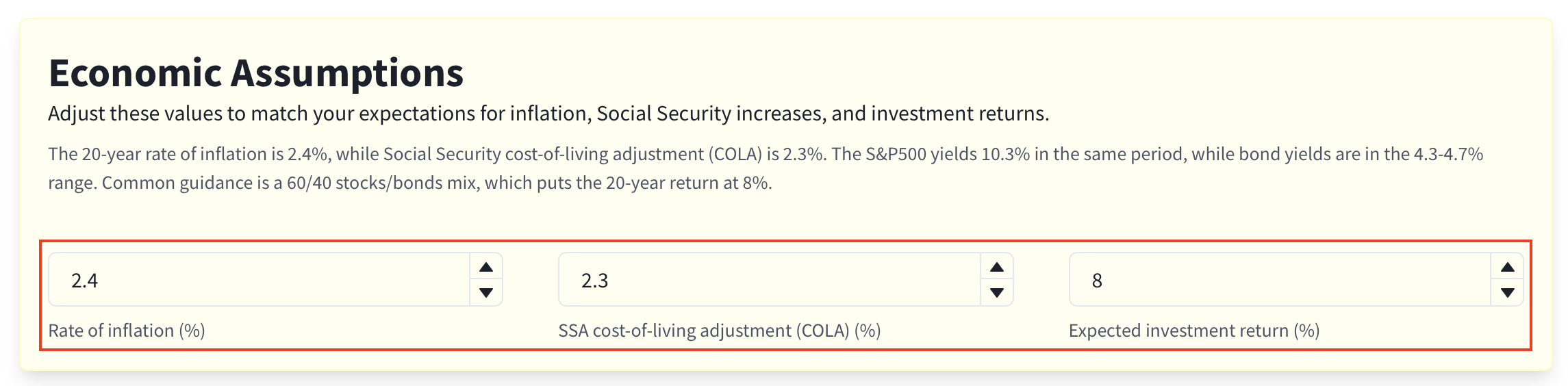The height and width of the screenshot is (386, 1568).
Task: Decrease the rate of inflation value
Action: [486, 293]
